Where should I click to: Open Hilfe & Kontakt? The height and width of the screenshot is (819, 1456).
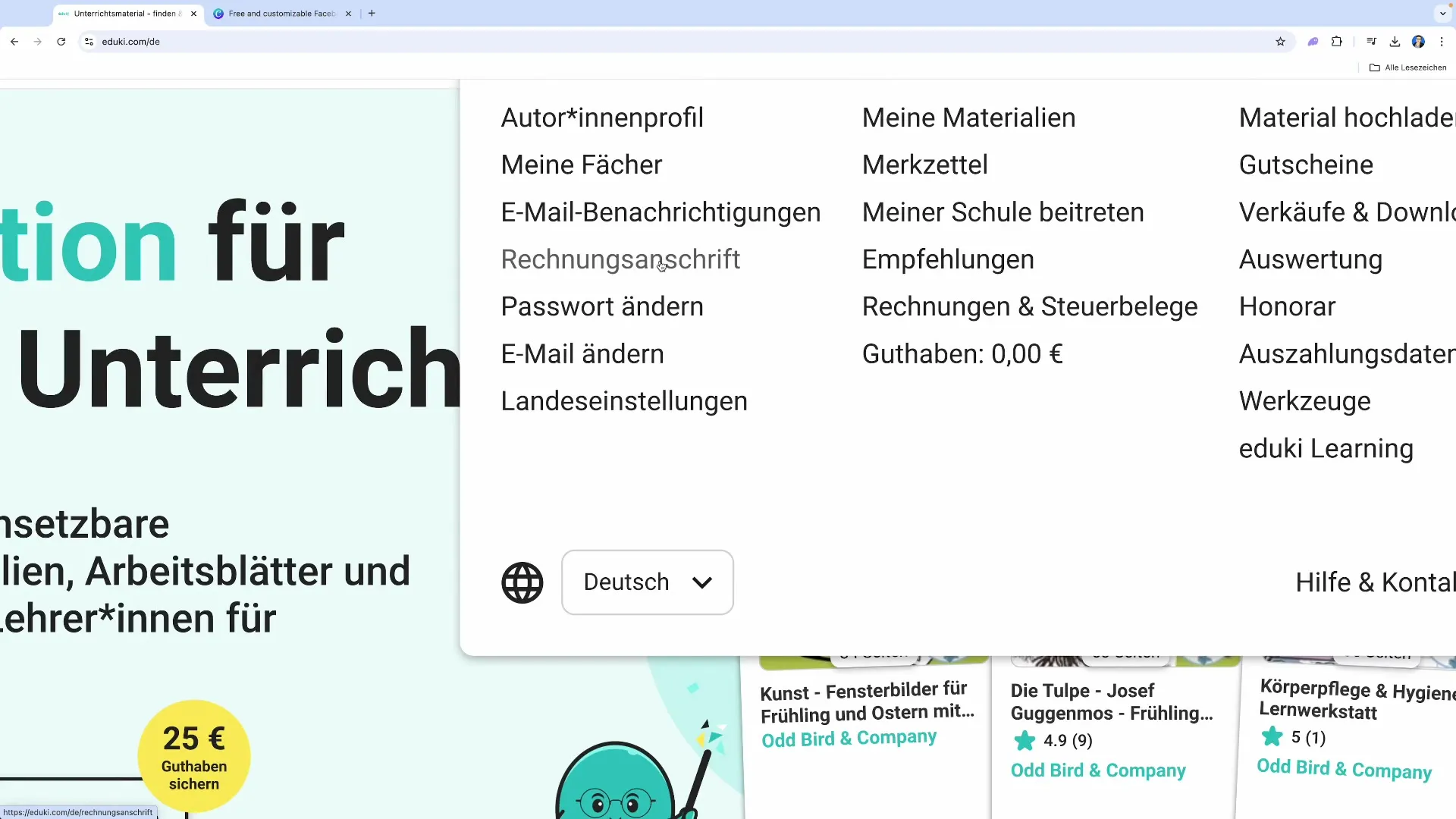click(x=1374, y=582)
